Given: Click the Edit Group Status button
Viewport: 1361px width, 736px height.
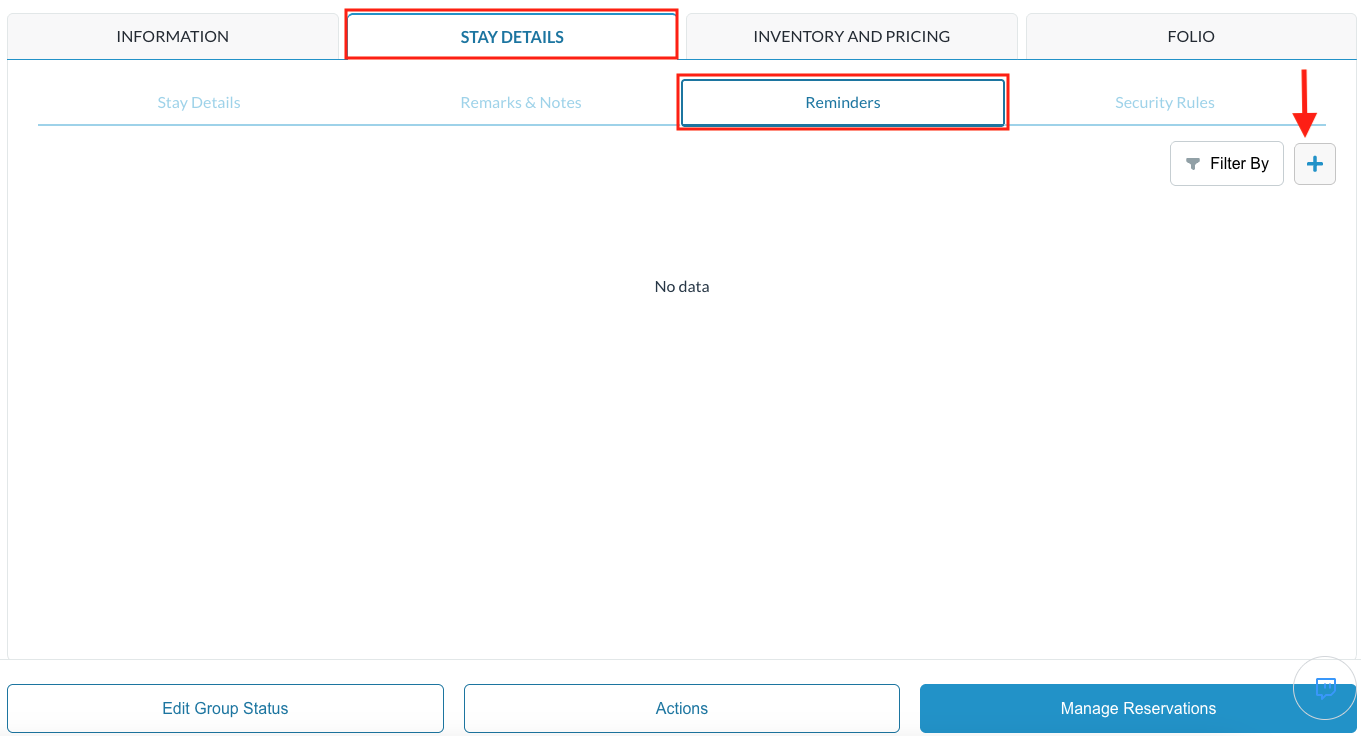Looking at the screenshot, I should click(x=225, y=708).
